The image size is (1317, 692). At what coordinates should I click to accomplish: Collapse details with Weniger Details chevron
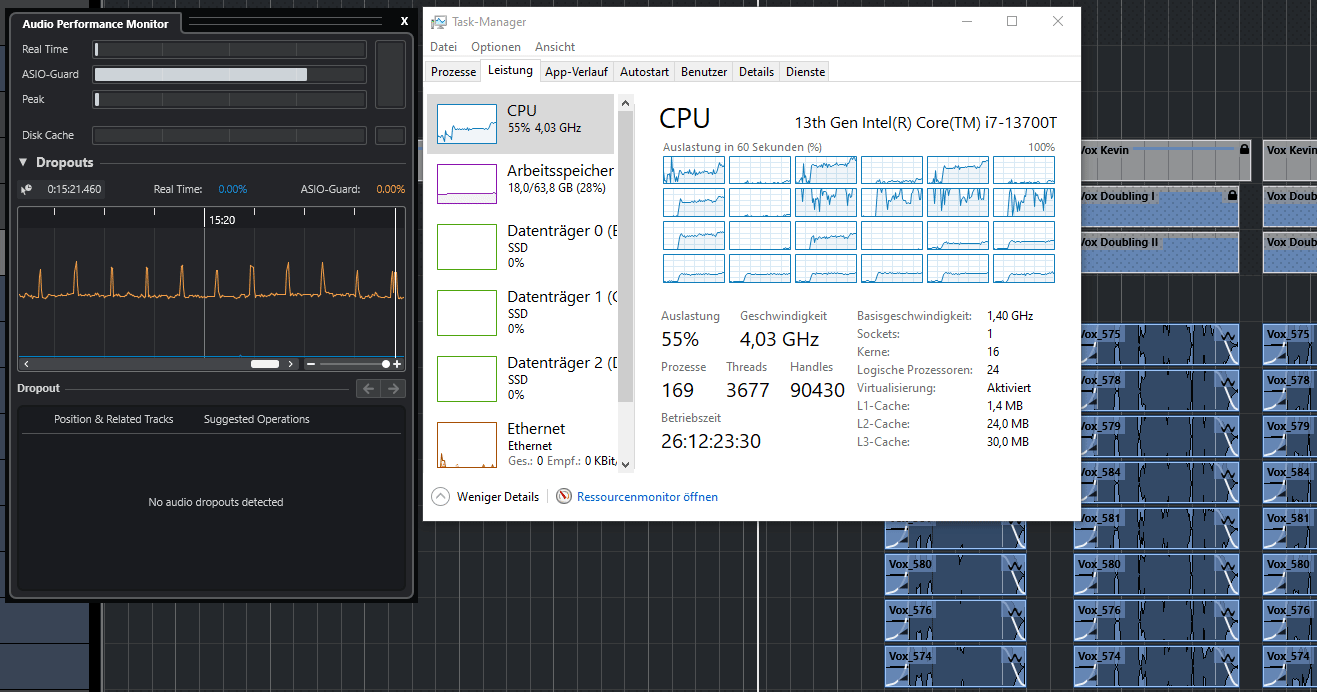440,496
